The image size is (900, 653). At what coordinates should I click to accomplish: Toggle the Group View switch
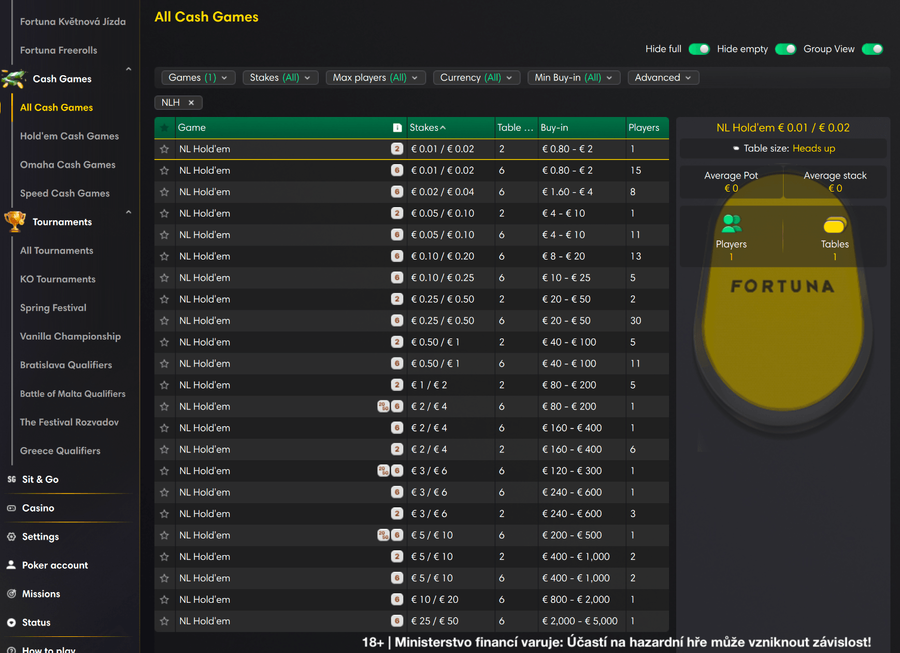pyautogui.click(x=872, y=49)
